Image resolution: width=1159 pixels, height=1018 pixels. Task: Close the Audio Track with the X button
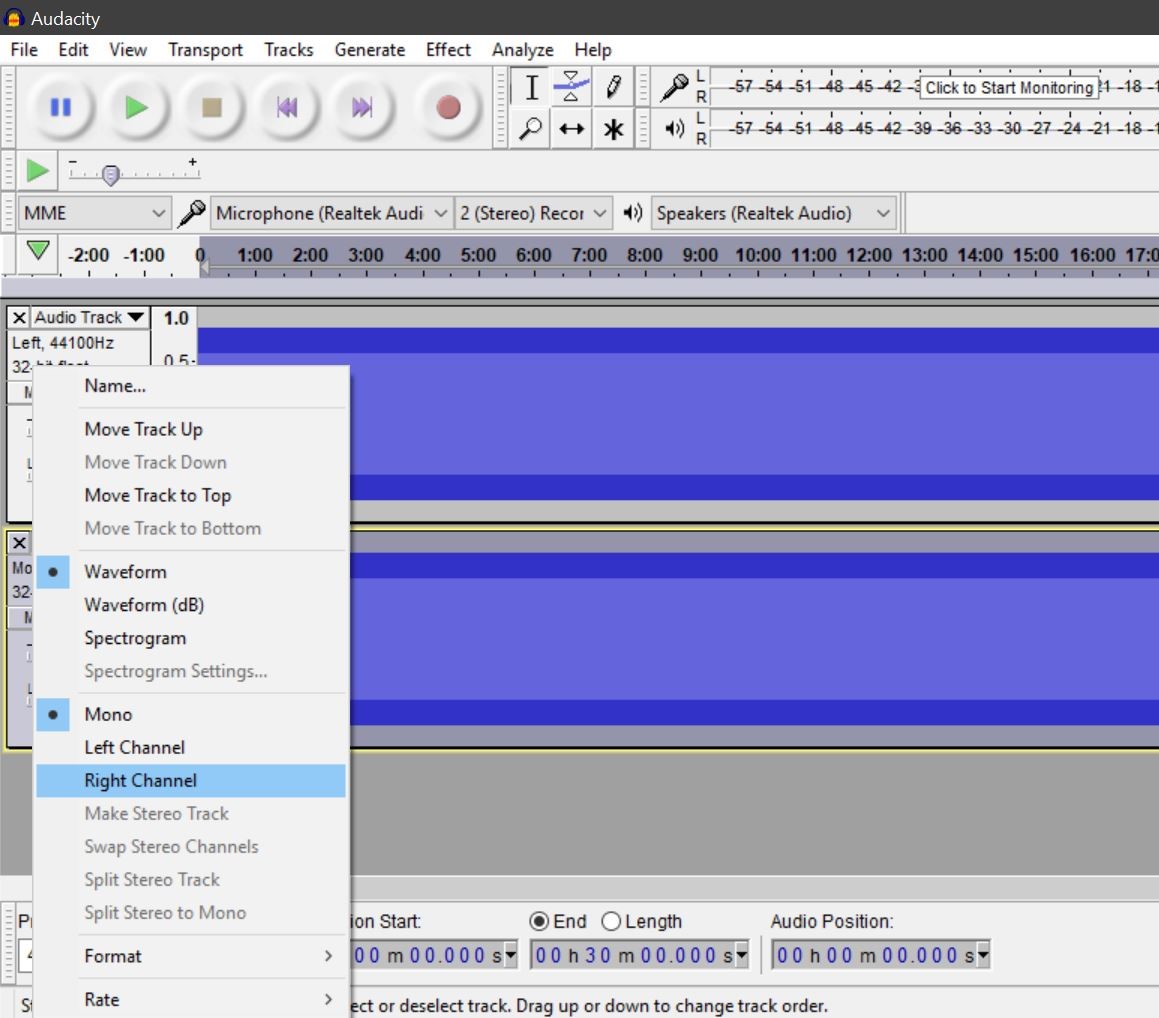point(17,317)
